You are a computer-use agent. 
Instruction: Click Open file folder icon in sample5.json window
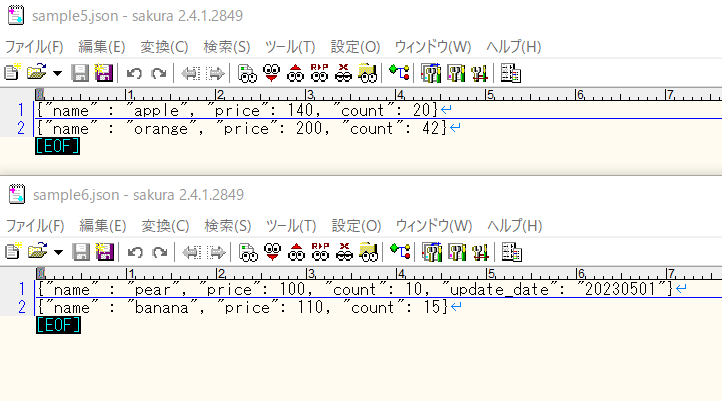pos(37,73)
